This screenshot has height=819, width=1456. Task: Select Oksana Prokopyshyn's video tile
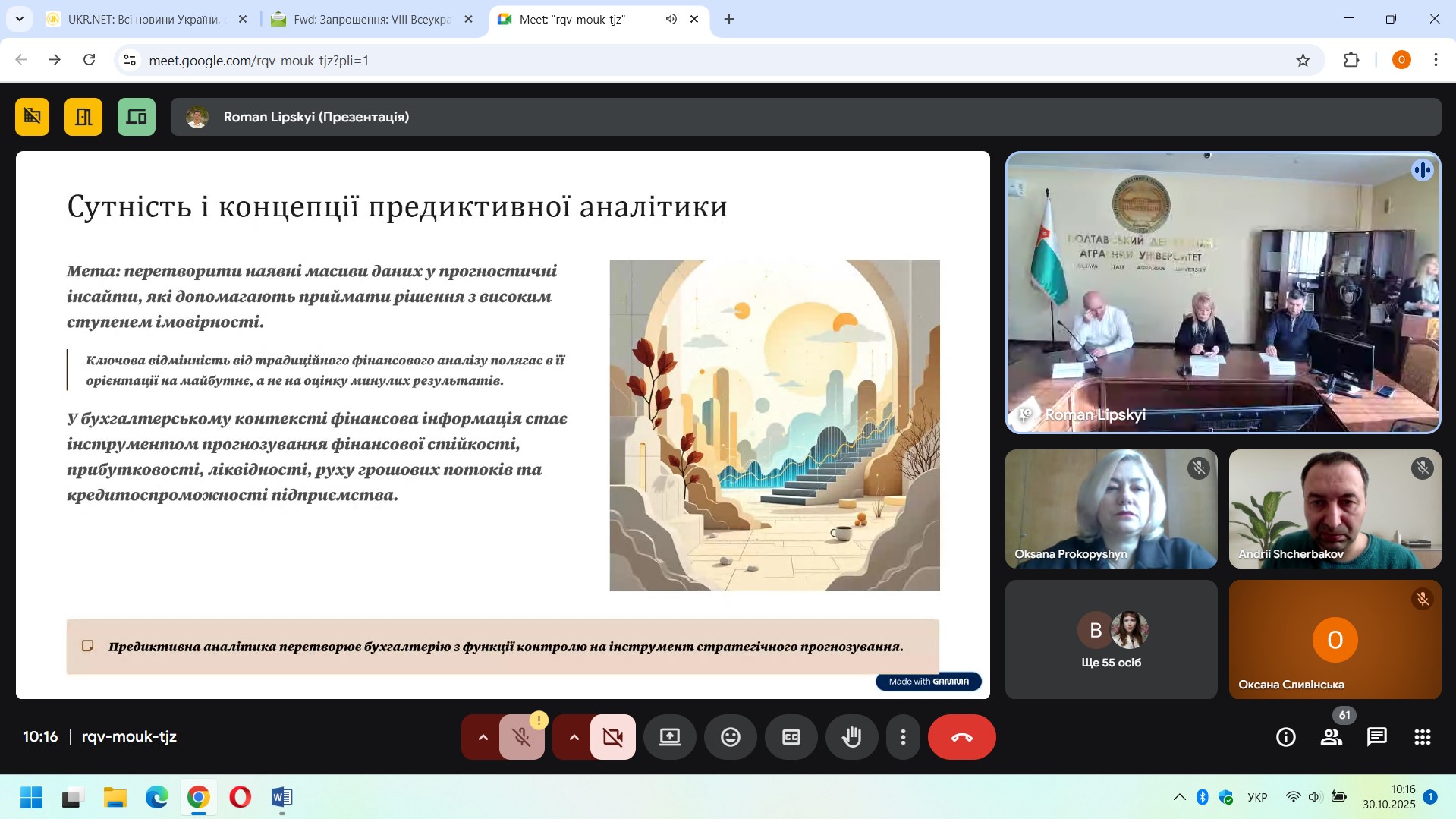(x=1111, y=509)
